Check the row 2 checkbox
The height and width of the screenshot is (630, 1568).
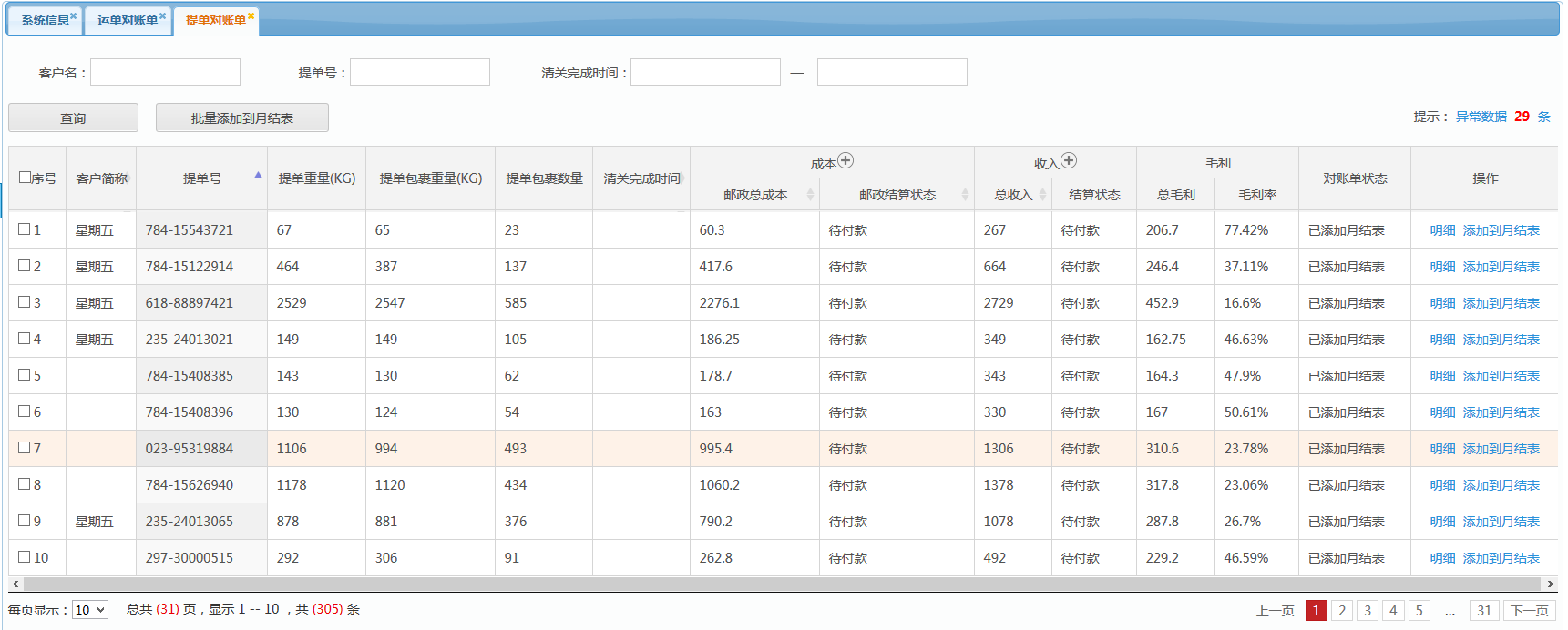(25, 266)
